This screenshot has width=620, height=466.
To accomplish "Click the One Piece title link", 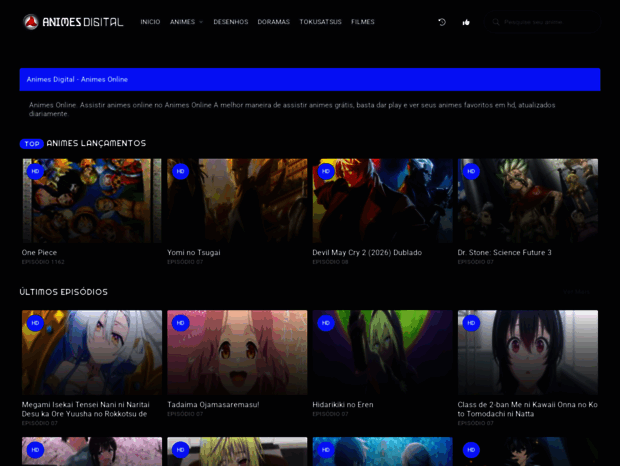I will pos(40,253).
